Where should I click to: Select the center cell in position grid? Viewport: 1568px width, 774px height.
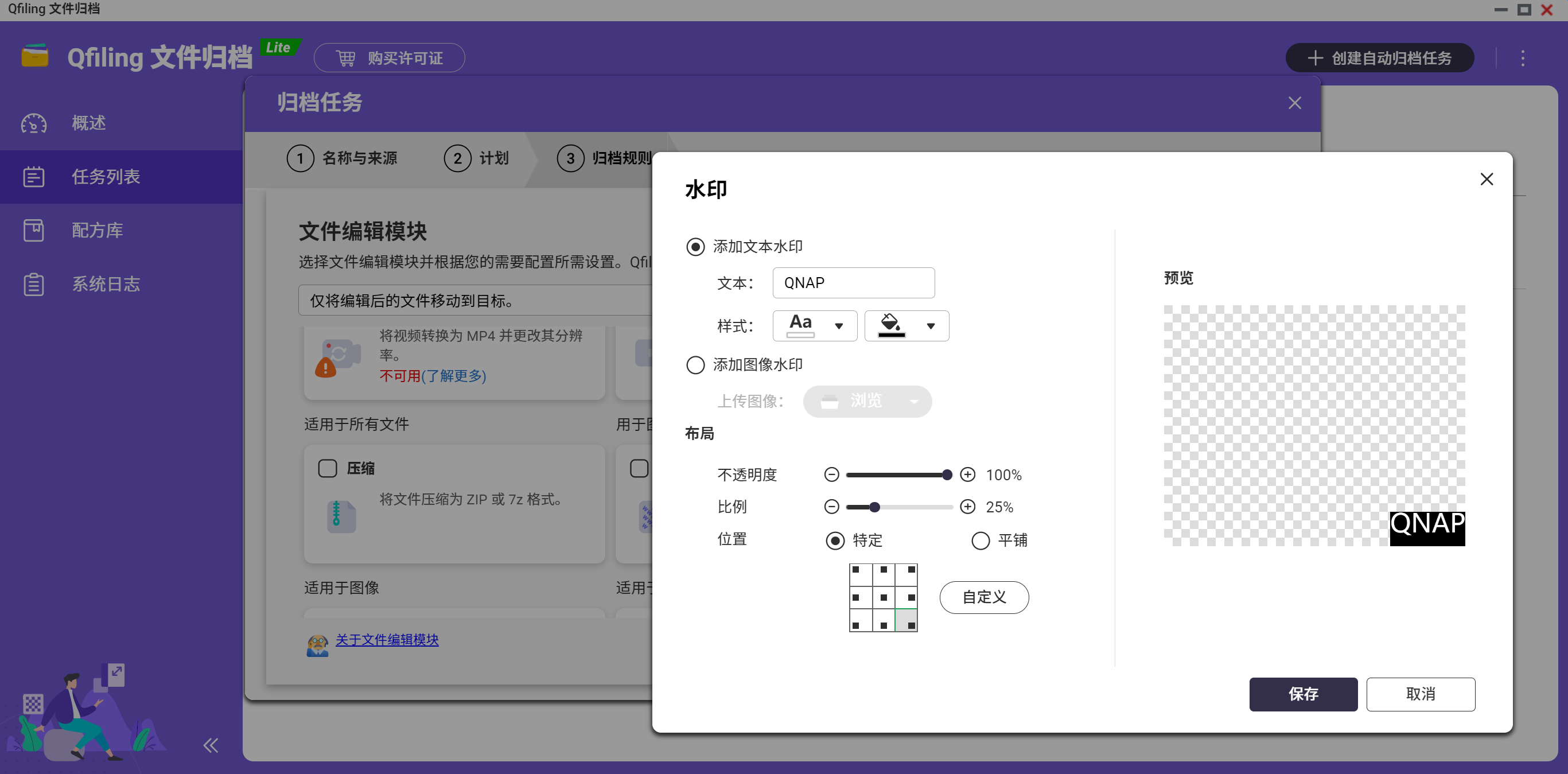[x=883, y=597]
